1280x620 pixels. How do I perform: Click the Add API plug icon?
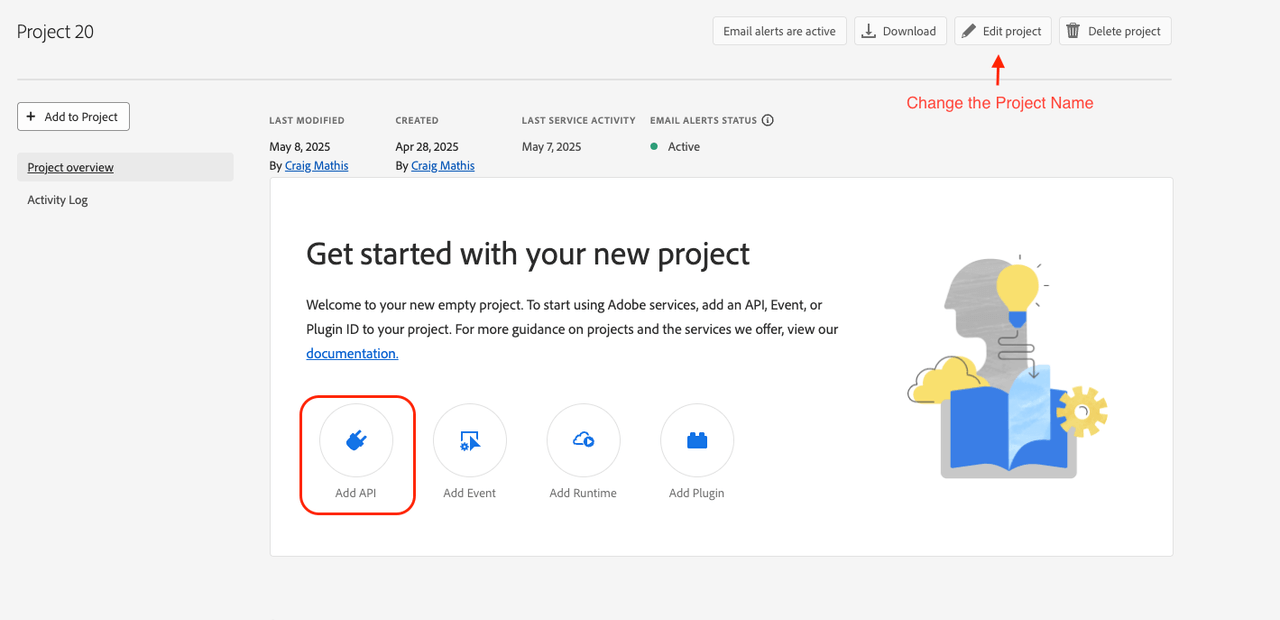356,440
